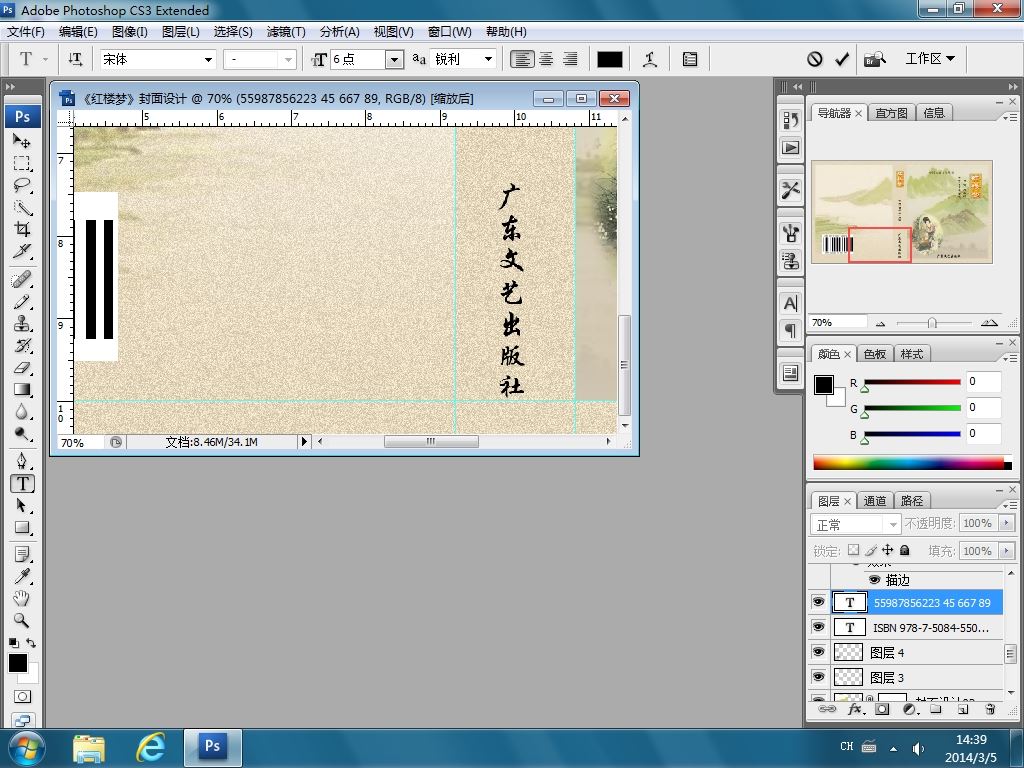
Task: Left align text
Action: pyautogui.click(x=522, y=59)
